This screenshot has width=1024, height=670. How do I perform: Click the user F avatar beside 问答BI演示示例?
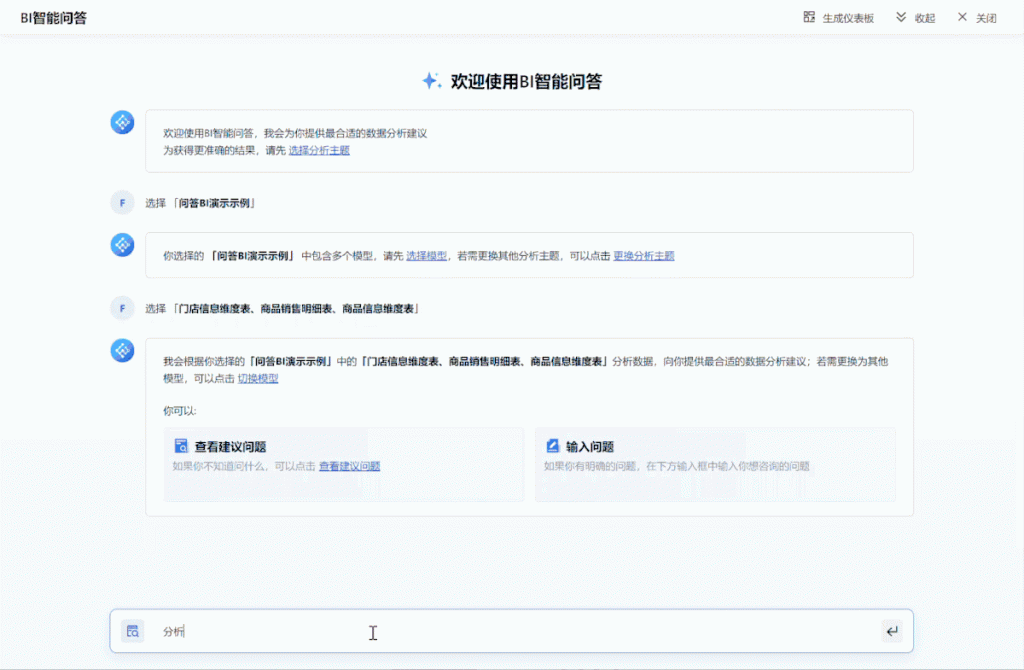[122, 203]
